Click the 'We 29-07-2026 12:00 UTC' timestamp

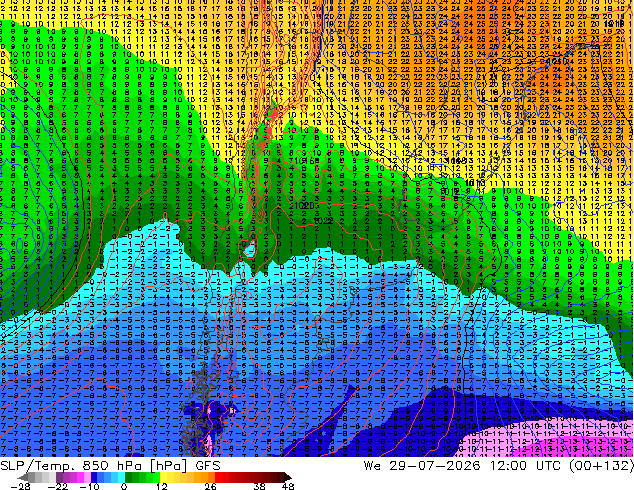point(463,466)
